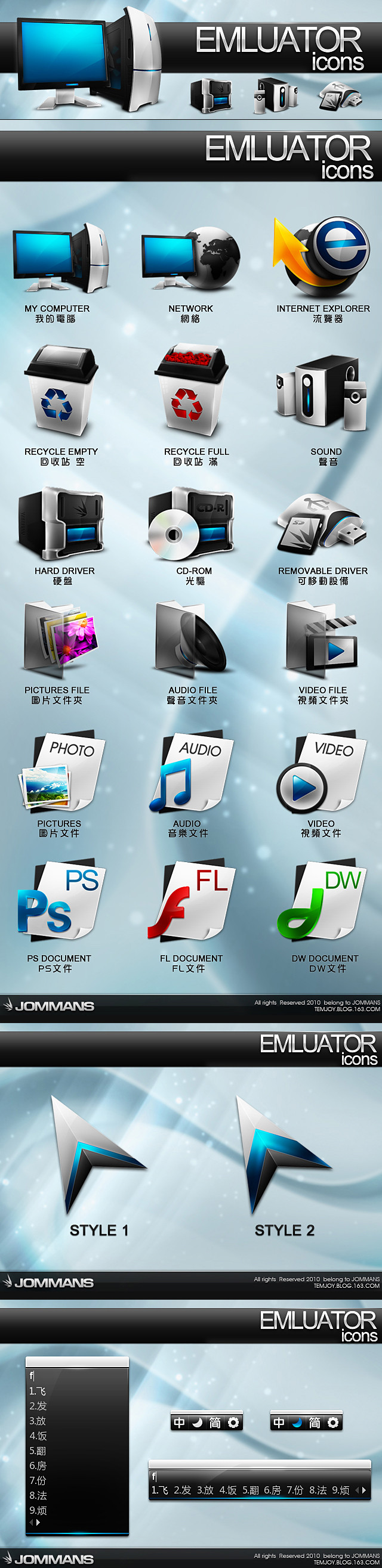This screenshot has height=1568, width=382.
Task: Toggle 中 on the white-moon IME bar
Action: [x=180, y=1423]
